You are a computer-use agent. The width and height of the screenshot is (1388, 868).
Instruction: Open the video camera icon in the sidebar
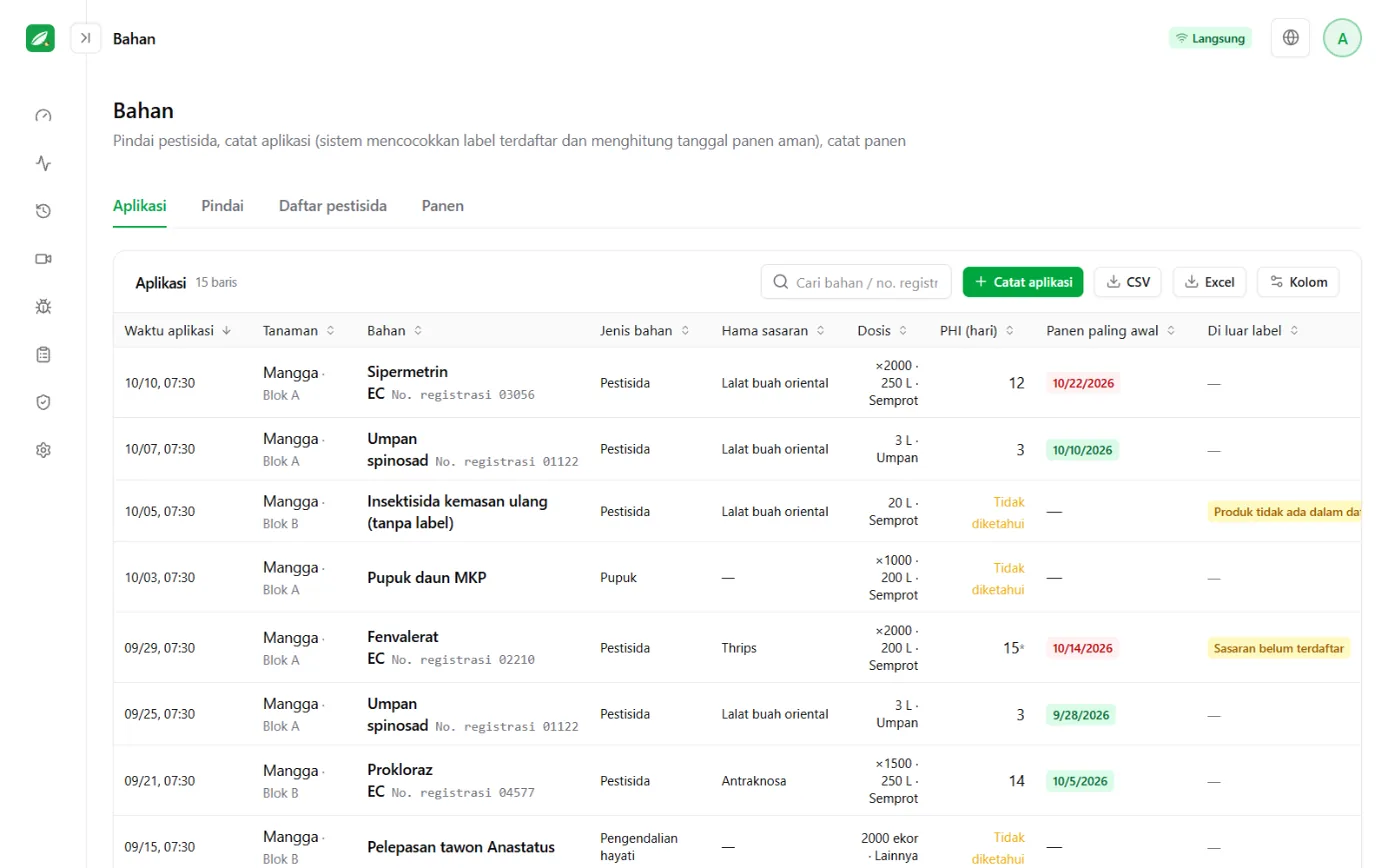(43, 259)
